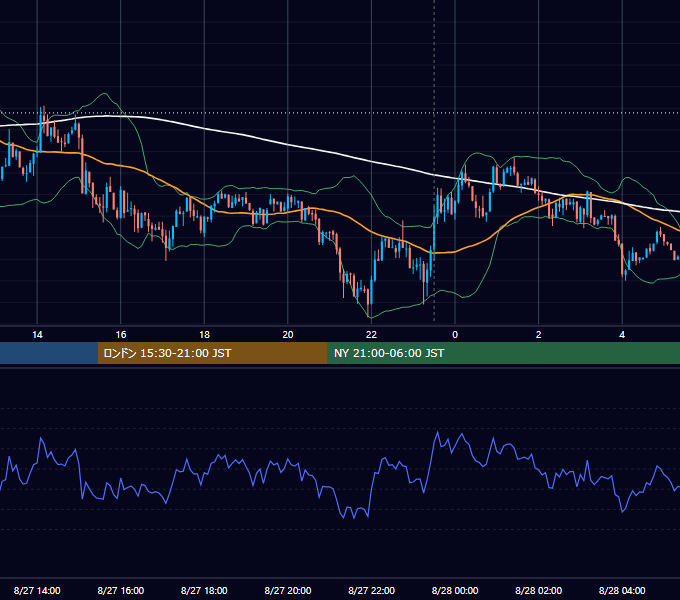Click the 8/28 04:00 date label
This screenshot has width=680, height=600.
point(622,590)
